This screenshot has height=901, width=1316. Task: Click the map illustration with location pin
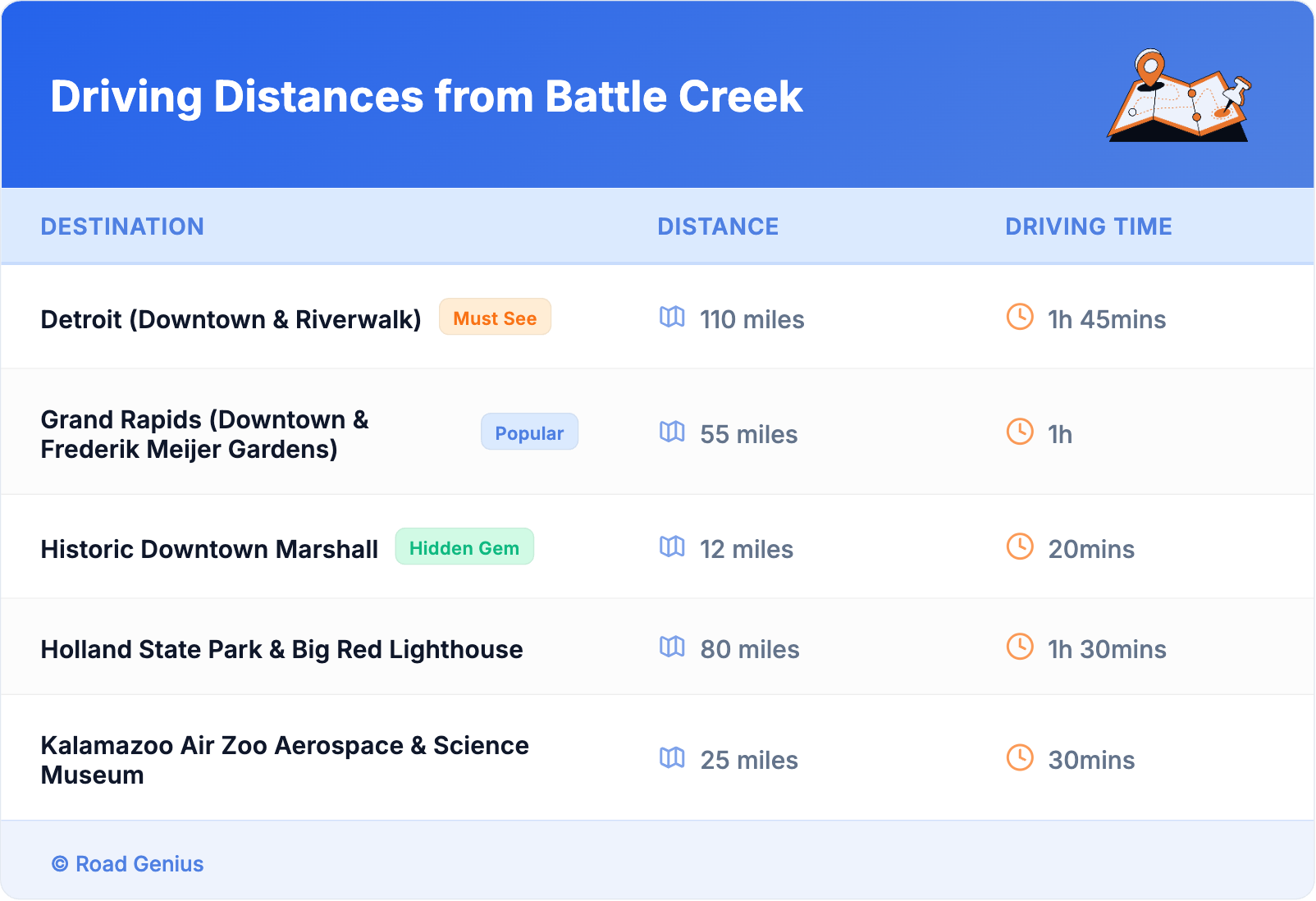(1178, 96)
